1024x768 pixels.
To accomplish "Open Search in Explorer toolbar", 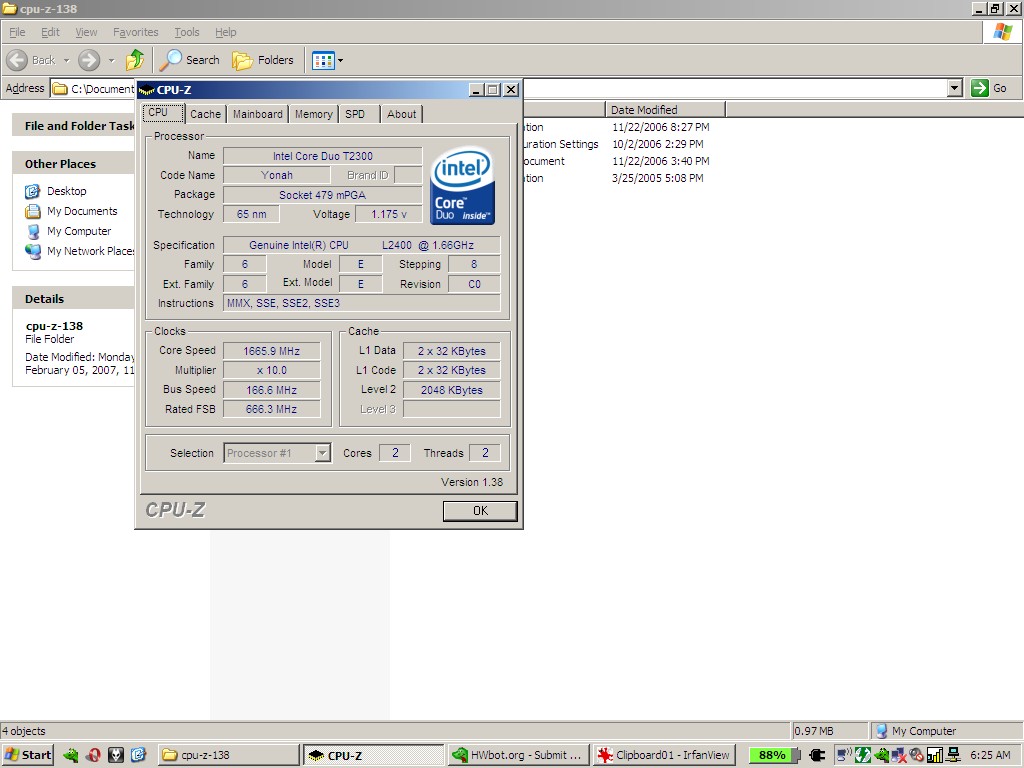I will tap(190, 60).
